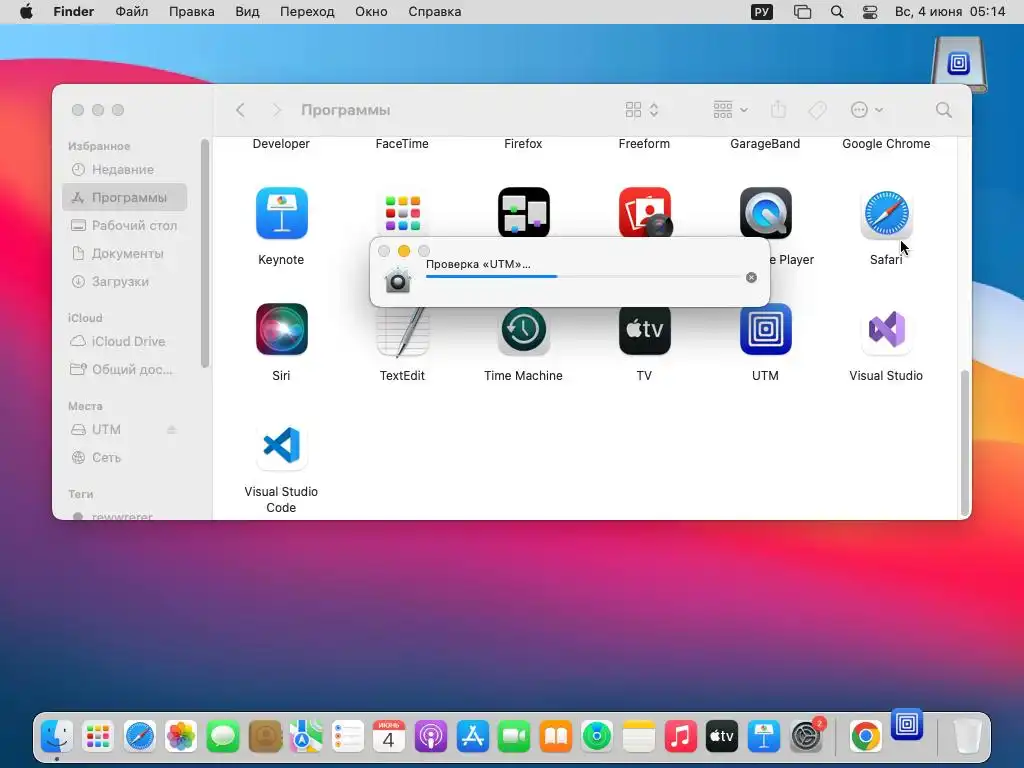Eject the UTM volume in sidebar
The width and height of the screenshot is (1024, 768).
[x=171, y=429]
